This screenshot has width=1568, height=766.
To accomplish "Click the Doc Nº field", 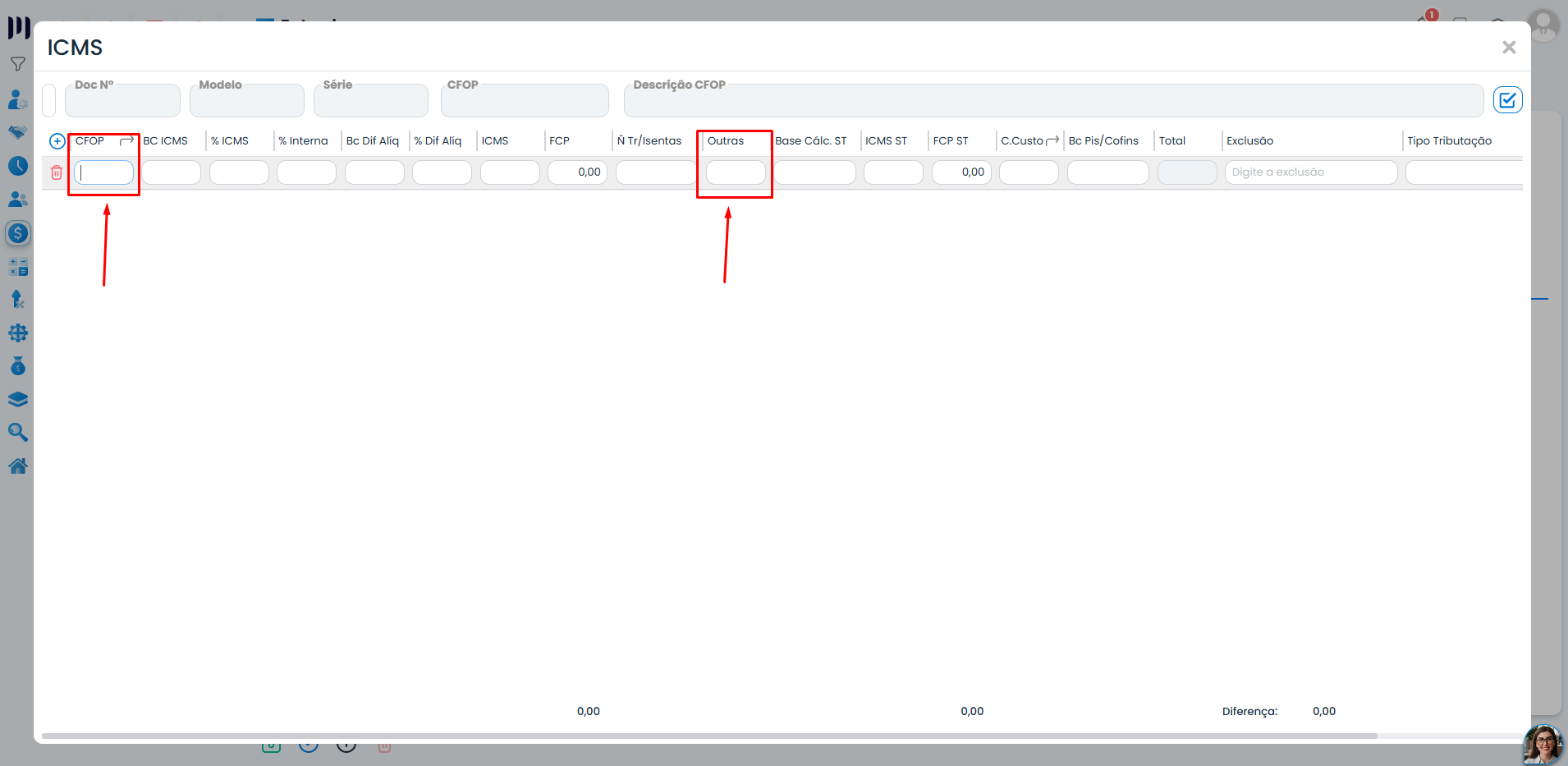I will tap(122, 100).
